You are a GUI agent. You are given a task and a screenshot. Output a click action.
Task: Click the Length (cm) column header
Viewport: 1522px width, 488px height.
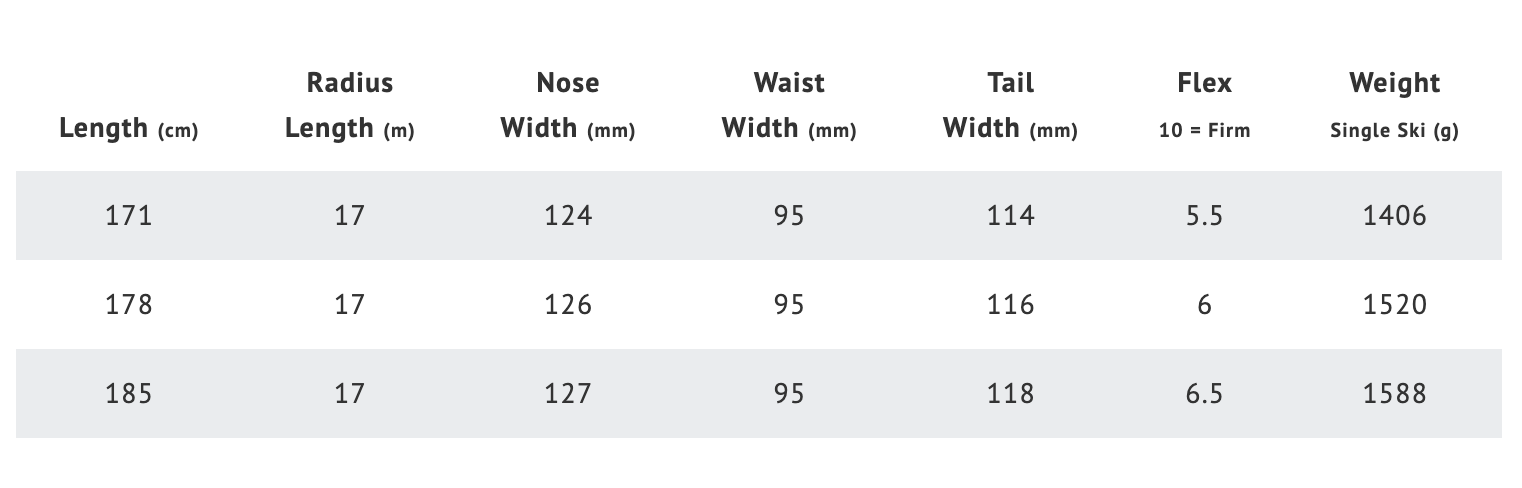[x=129, y=129]
